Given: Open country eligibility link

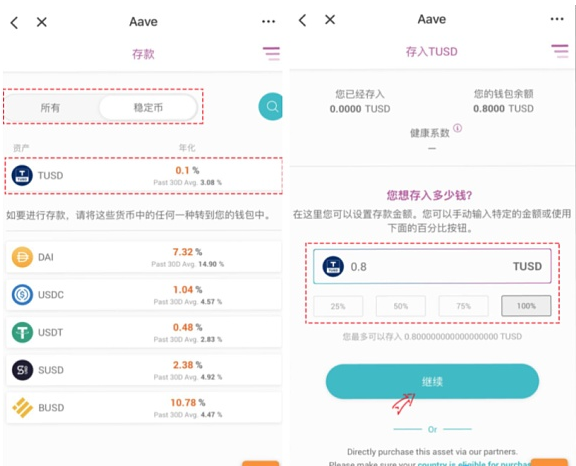Looking at the screenshot, I should click(474, 463).
